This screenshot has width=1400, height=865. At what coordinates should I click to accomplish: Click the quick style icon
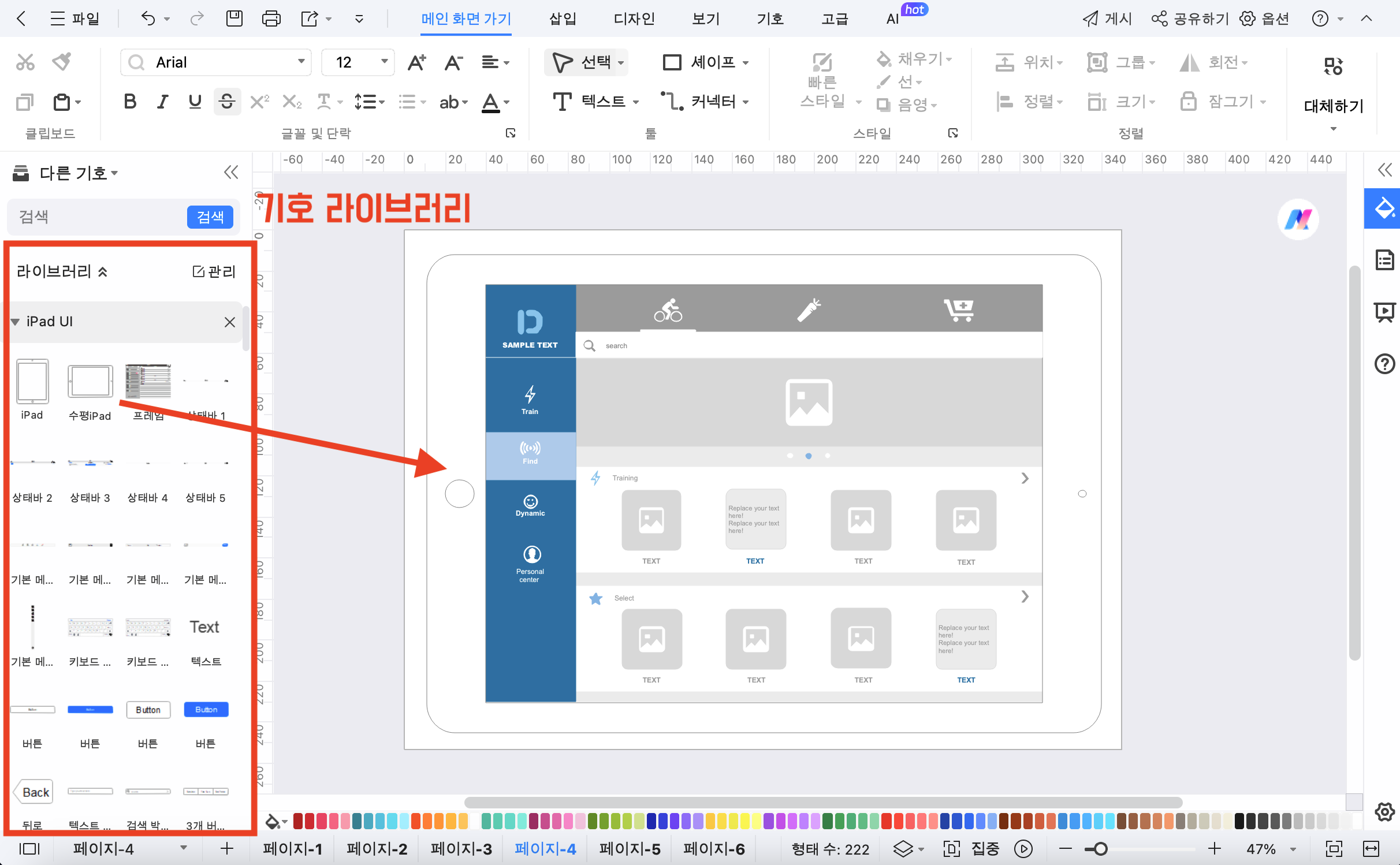tap(822, 62)
